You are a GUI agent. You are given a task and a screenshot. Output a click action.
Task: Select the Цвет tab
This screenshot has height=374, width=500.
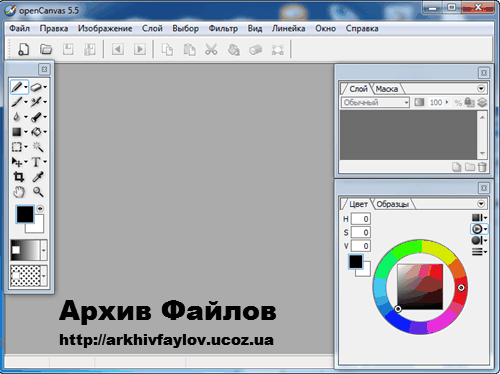(358, 204)
